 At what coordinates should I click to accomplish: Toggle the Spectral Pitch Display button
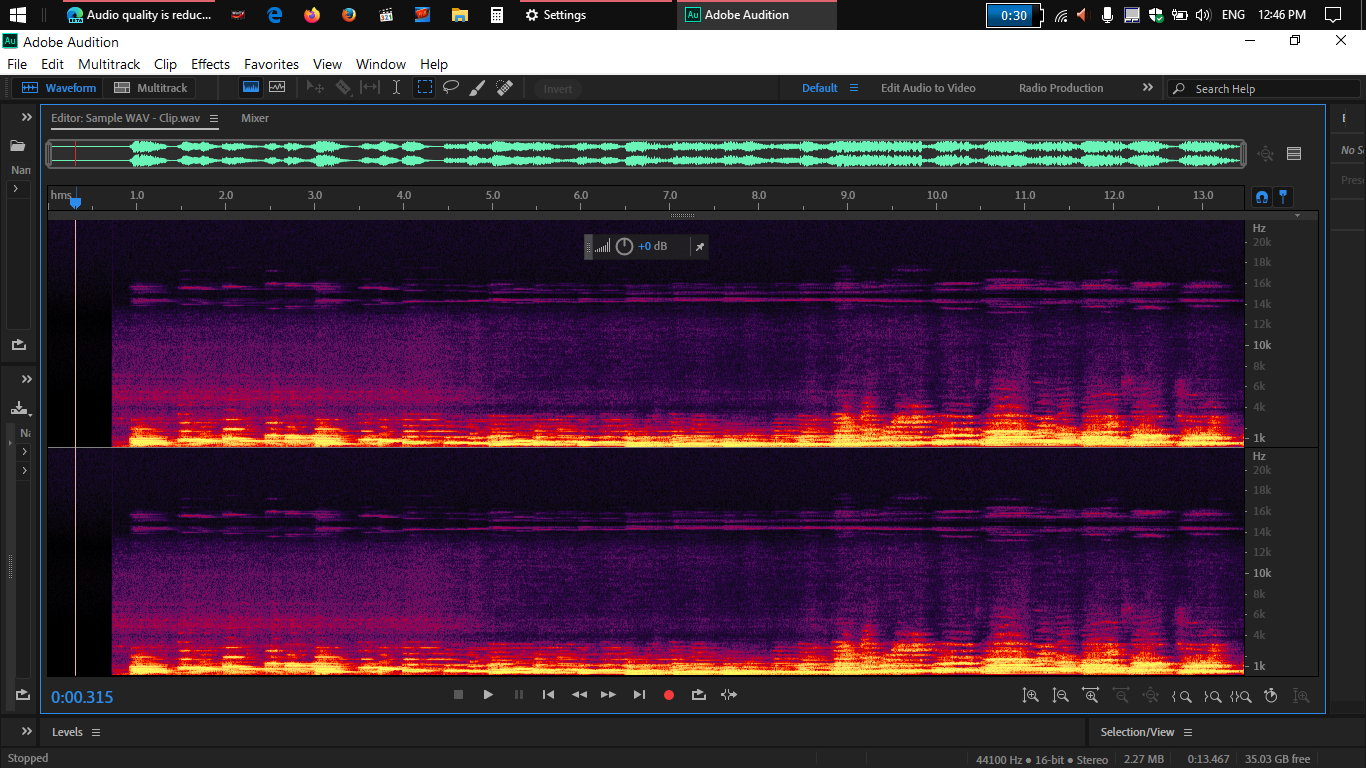[x=277, y=88]
